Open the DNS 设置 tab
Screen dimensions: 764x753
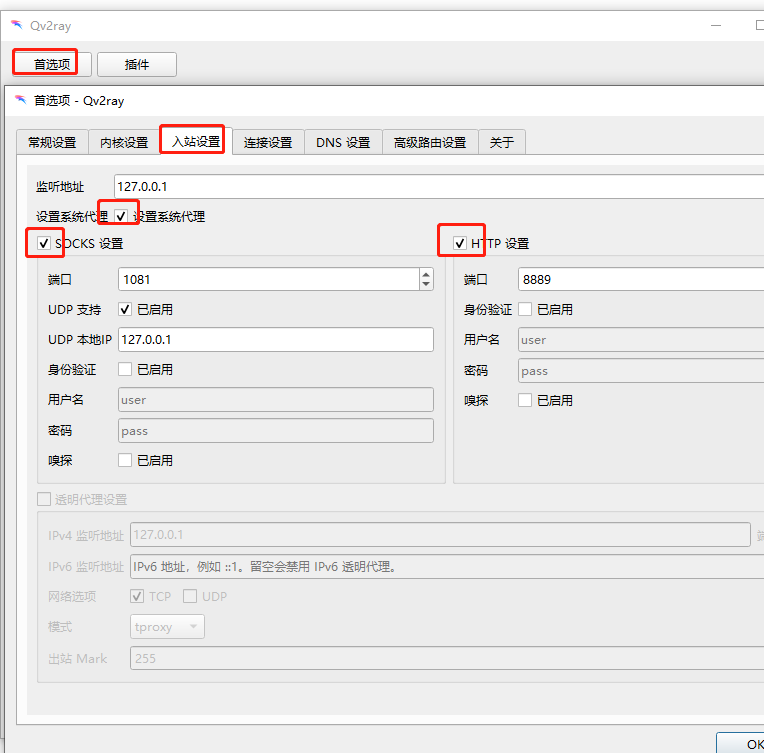pos(343,142)
